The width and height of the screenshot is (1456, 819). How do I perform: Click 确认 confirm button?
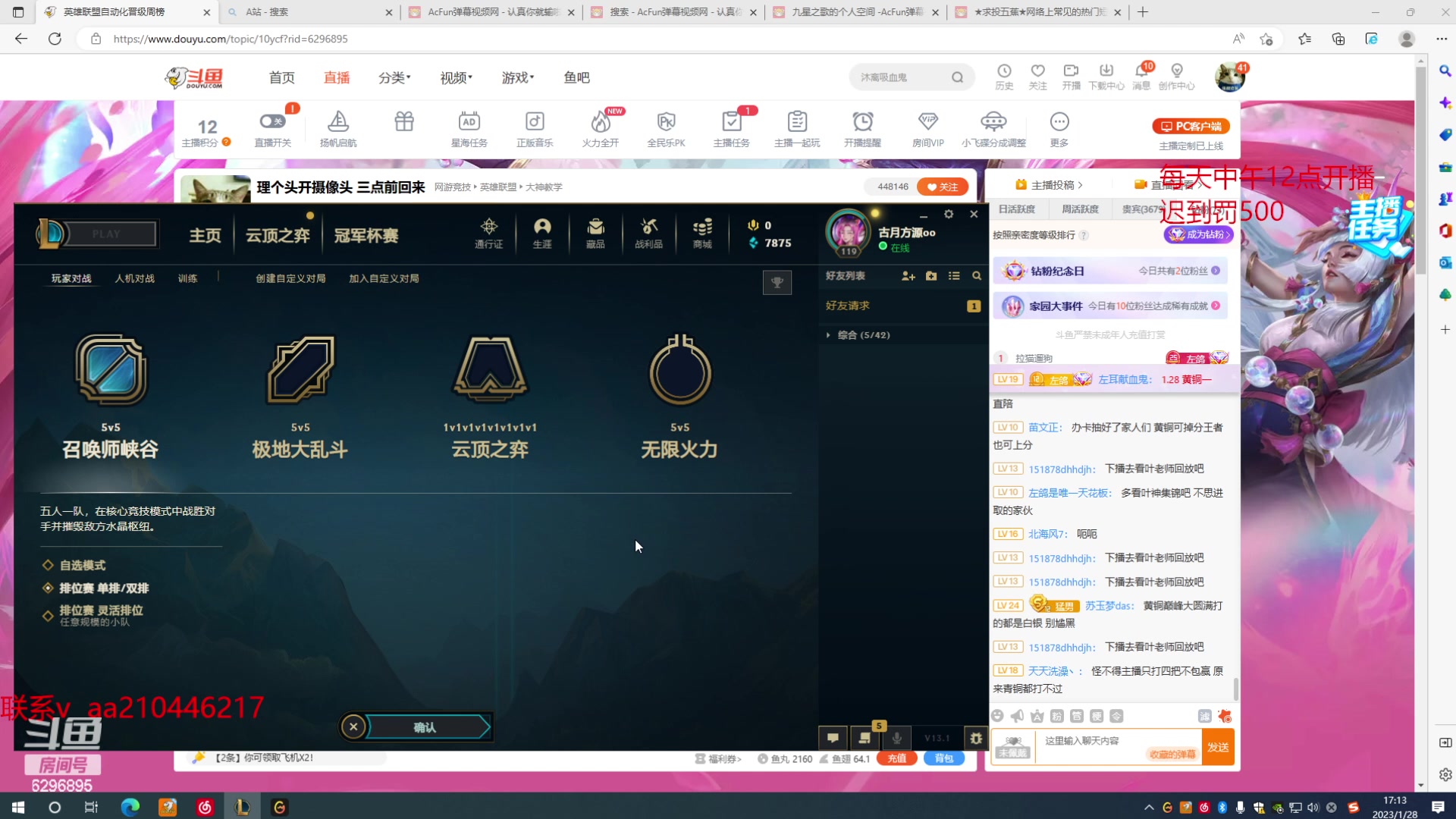[x=427, y=727]
